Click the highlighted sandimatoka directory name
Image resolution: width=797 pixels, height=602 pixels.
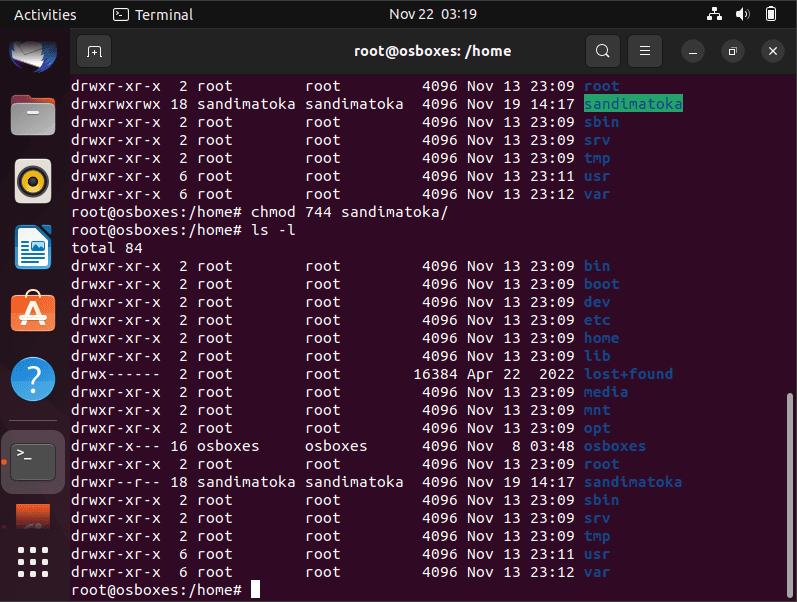[x=633, y=104]
